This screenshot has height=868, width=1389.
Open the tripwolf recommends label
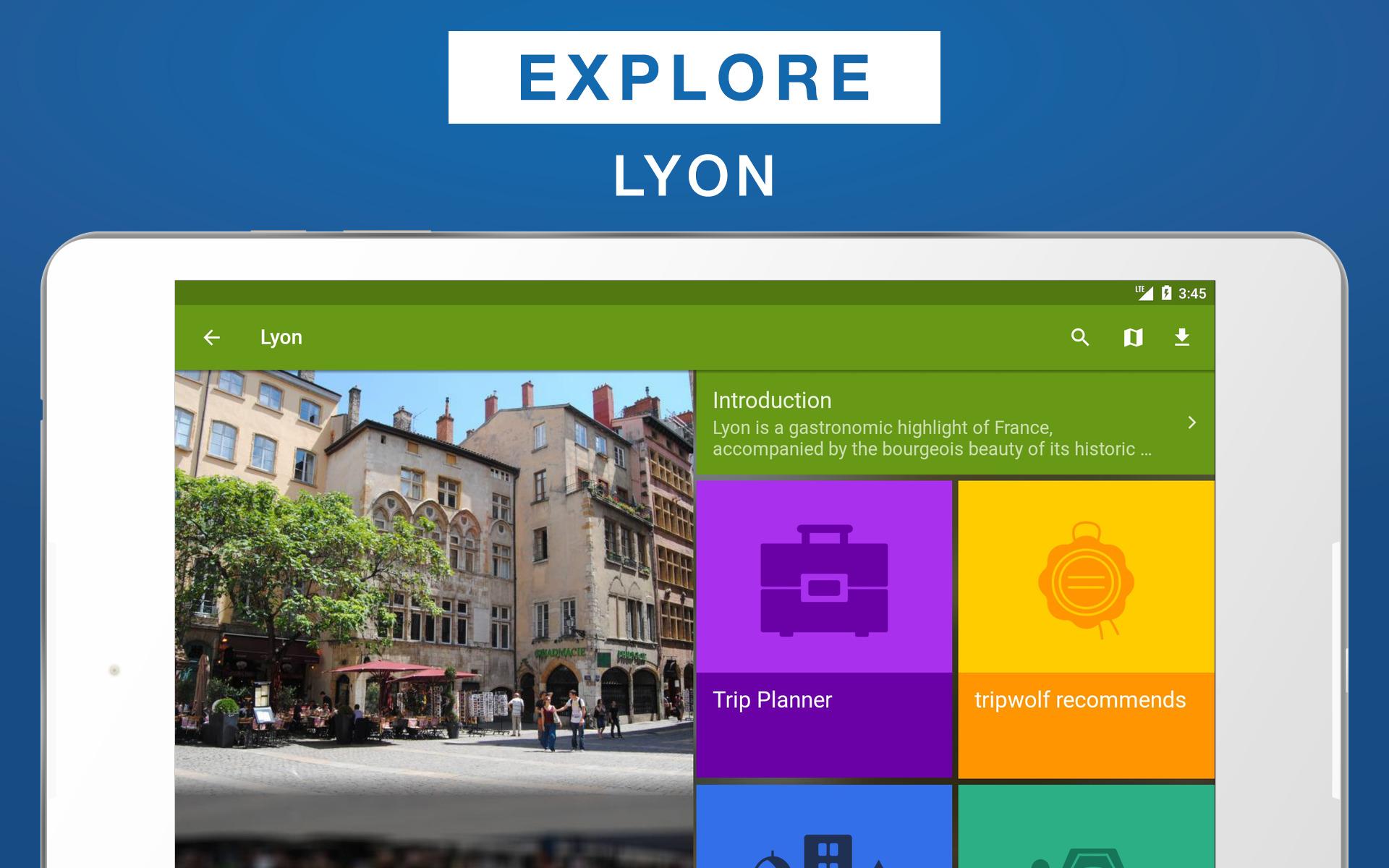[1080, 699]
